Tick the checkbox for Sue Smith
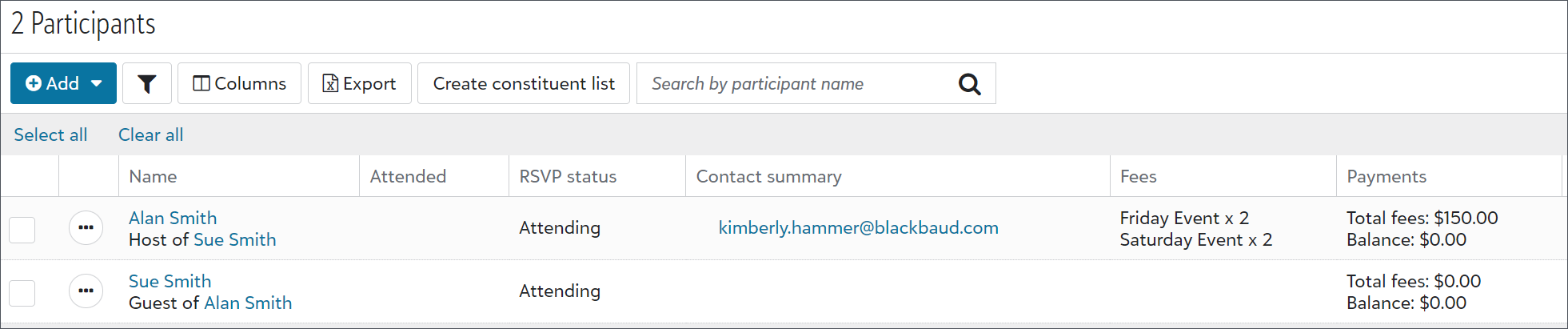1568x329 pixels. coord(22,293)
